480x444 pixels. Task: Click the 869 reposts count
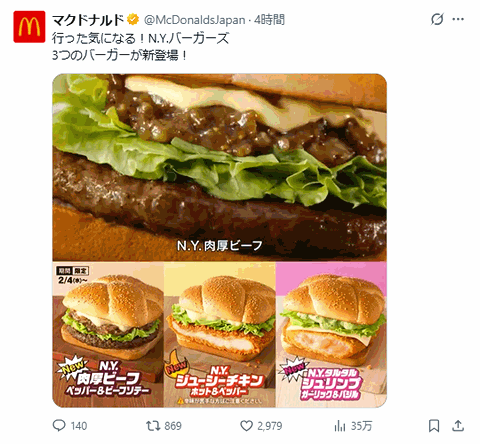[173, 426]
